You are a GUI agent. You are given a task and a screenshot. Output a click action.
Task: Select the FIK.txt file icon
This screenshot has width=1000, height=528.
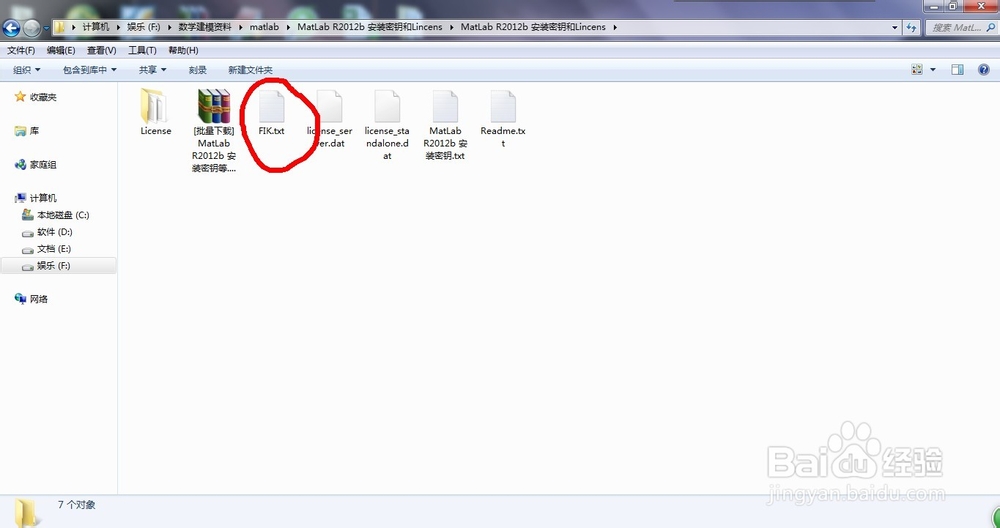point(271,106)
